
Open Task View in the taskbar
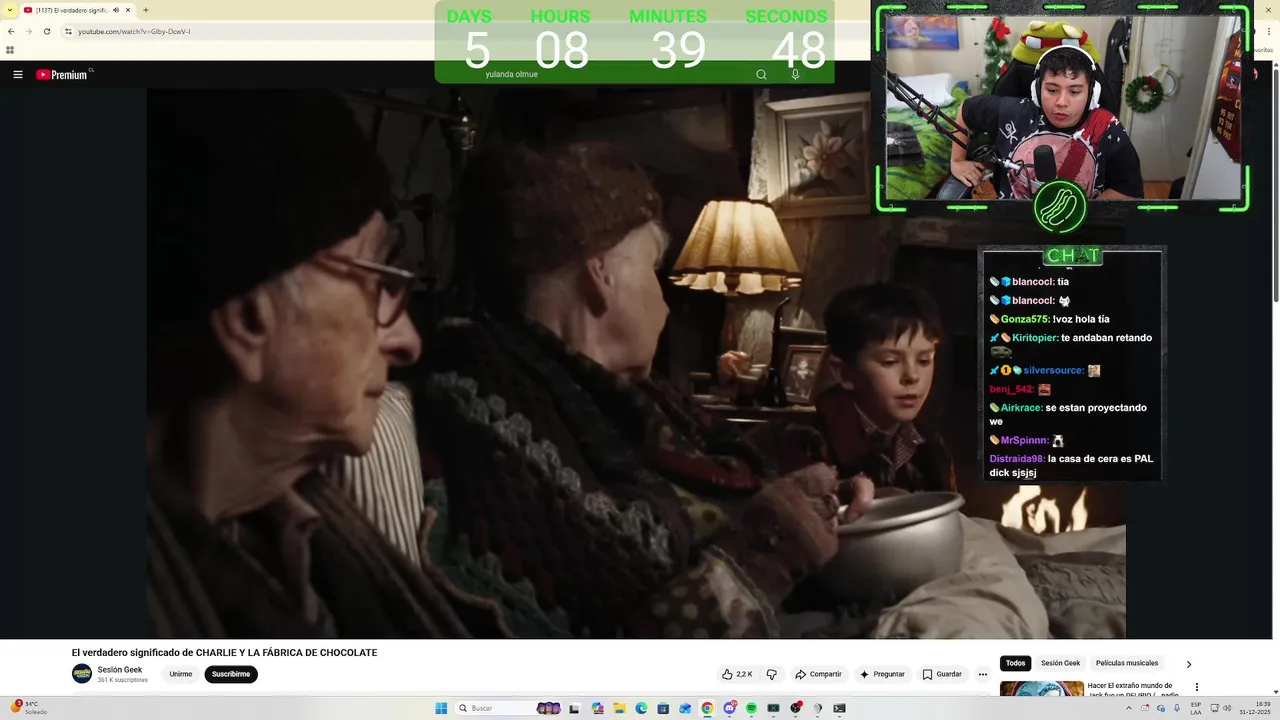574,708
